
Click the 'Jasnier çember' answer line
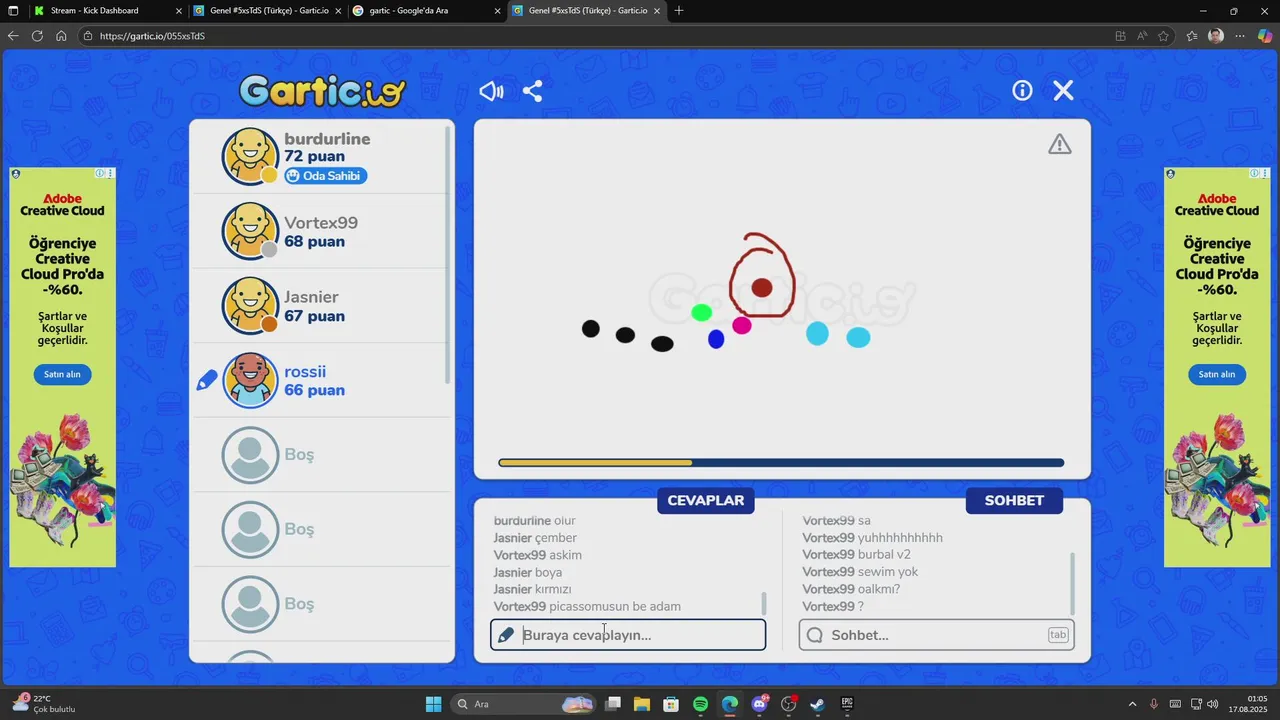pyautogui.click(x=535, y=538)
